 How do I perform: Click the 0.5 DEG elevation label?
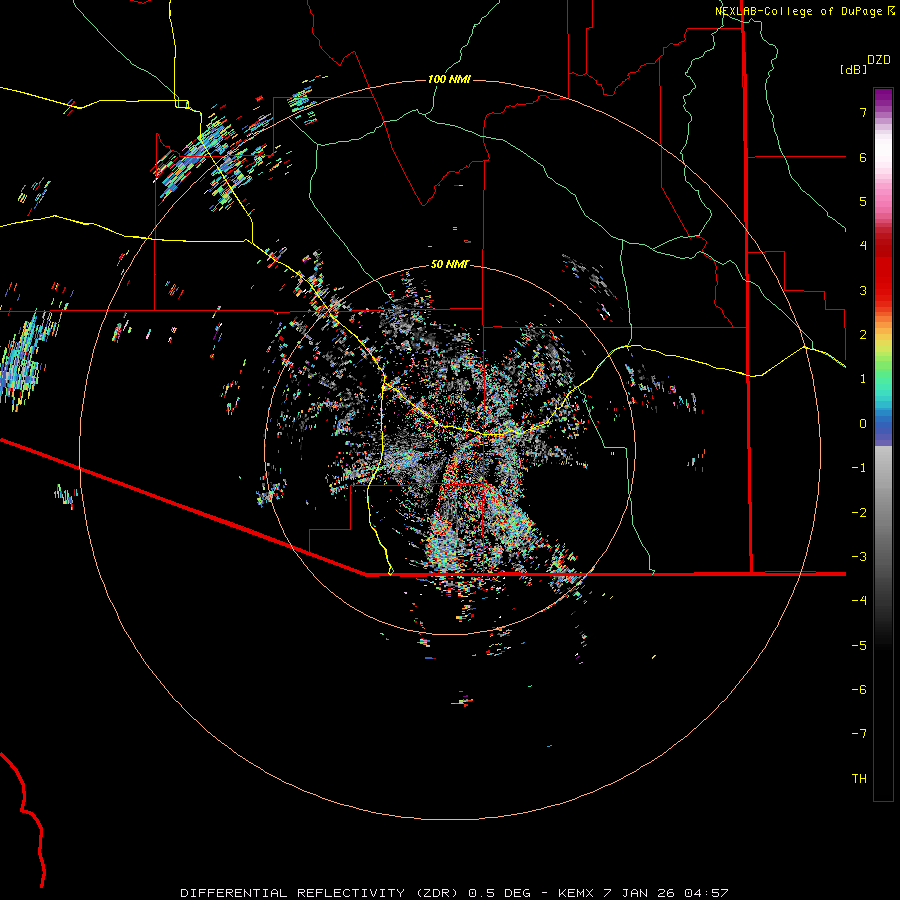pyautogui.click(x=499, y=893)
